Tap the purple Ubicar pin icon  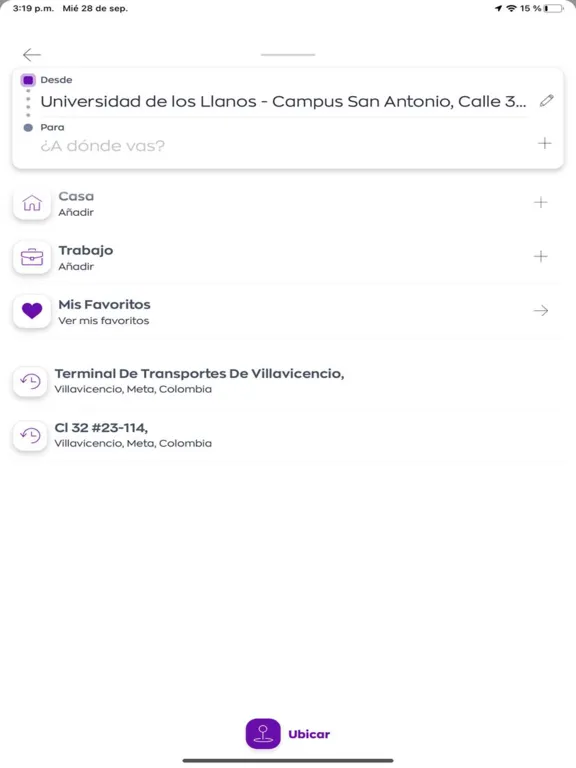coord(263,733)
